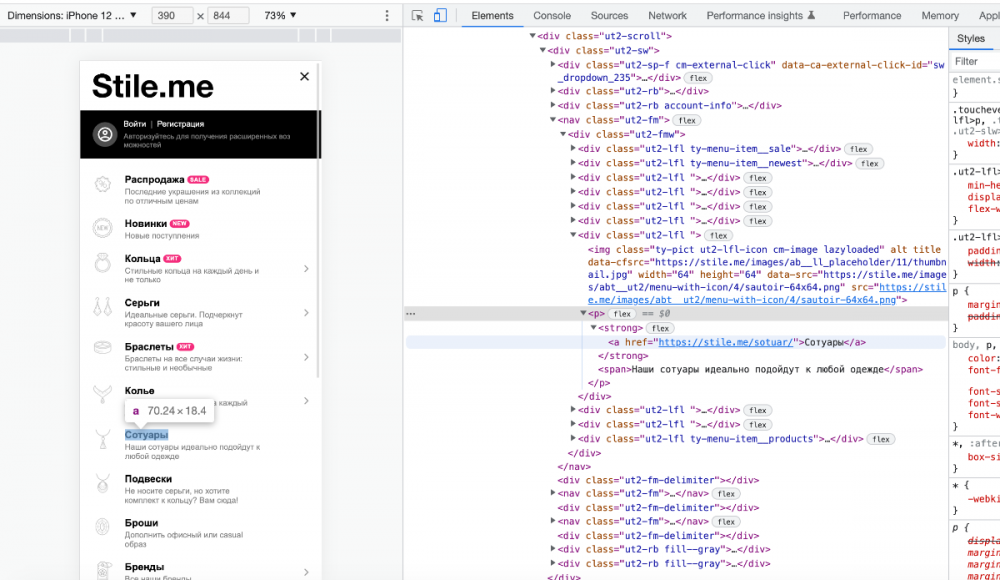Expand the ut2-fm-delimiter nav node below
The height and width of the screenshot is (580, 1000).
point(553,493)
